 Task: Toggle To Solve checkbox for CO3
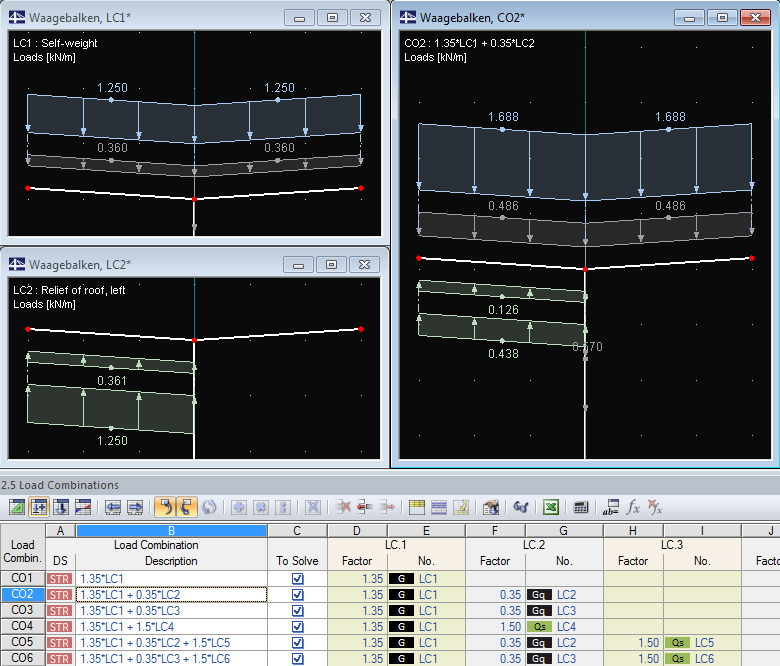(x=297, y=610)
